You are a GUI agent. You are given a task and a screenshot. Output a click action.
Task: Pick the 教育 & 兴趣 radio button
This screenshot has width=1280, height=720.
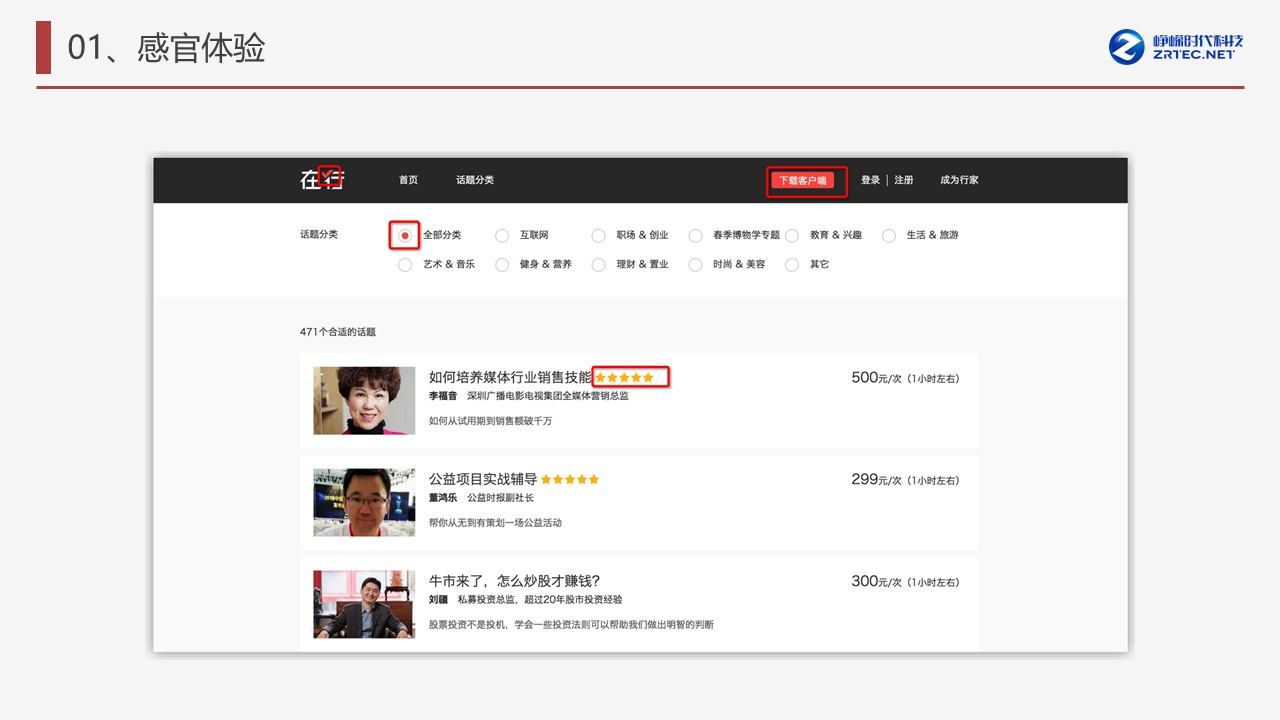point(792,236)
